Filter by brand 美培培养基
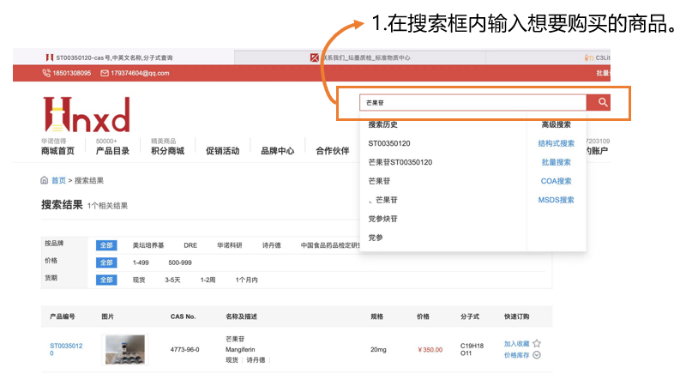 pyautogui.click(x=148, y=245)
